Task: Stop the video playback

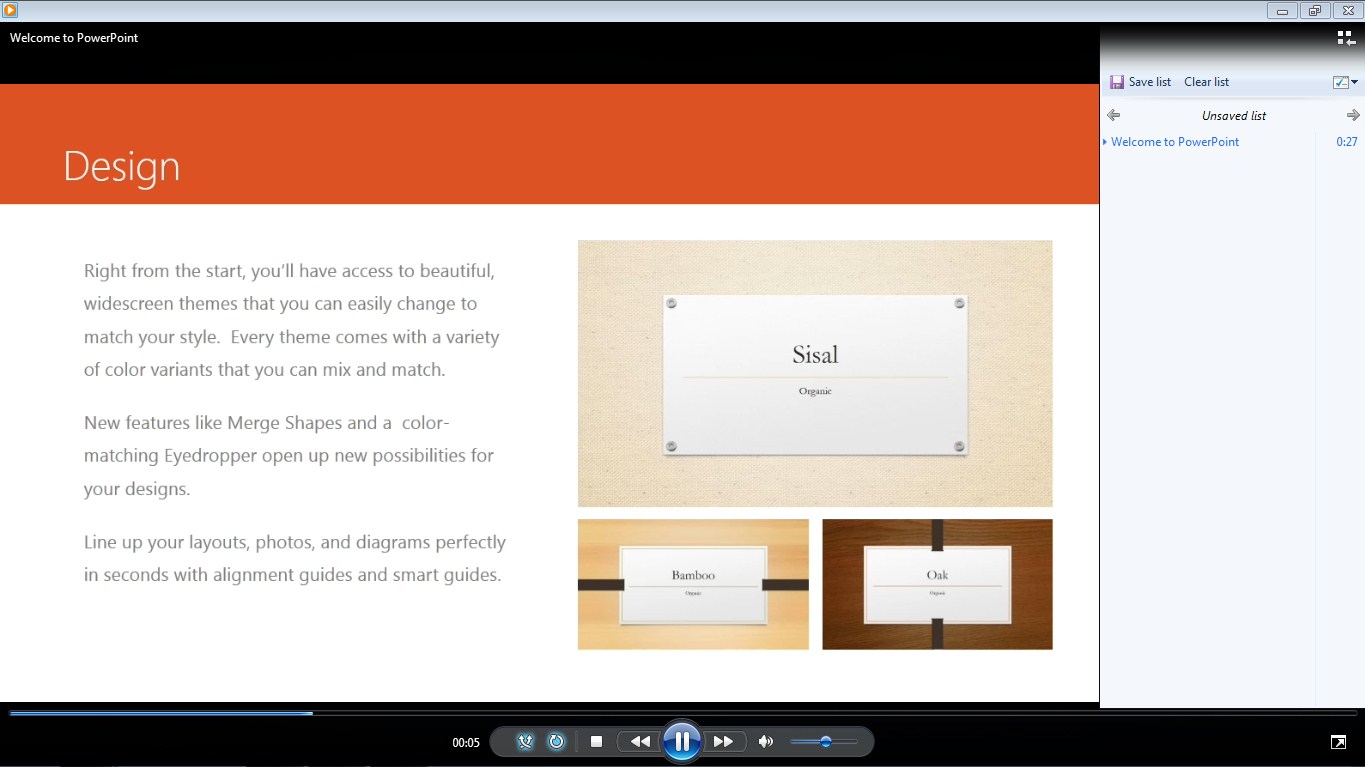Action: click(597, 741)
